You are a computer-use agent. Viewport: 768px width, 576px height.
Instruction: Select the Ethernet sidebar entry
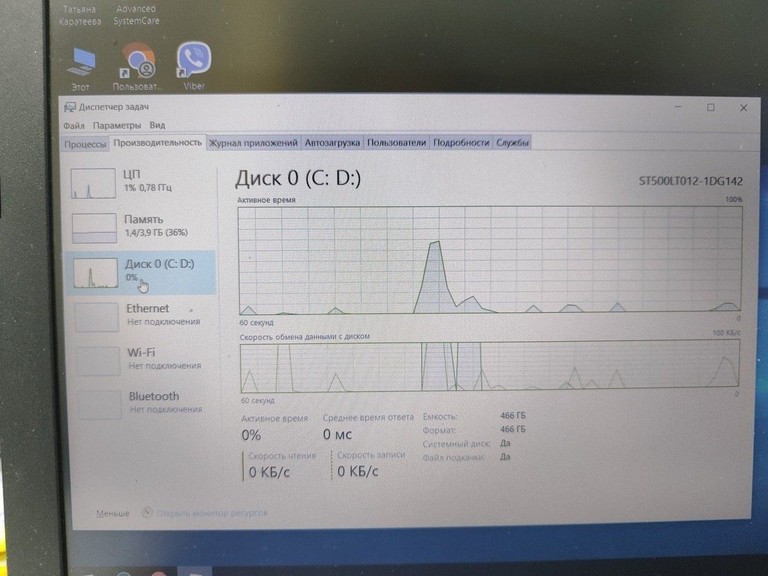pos(142,316)
